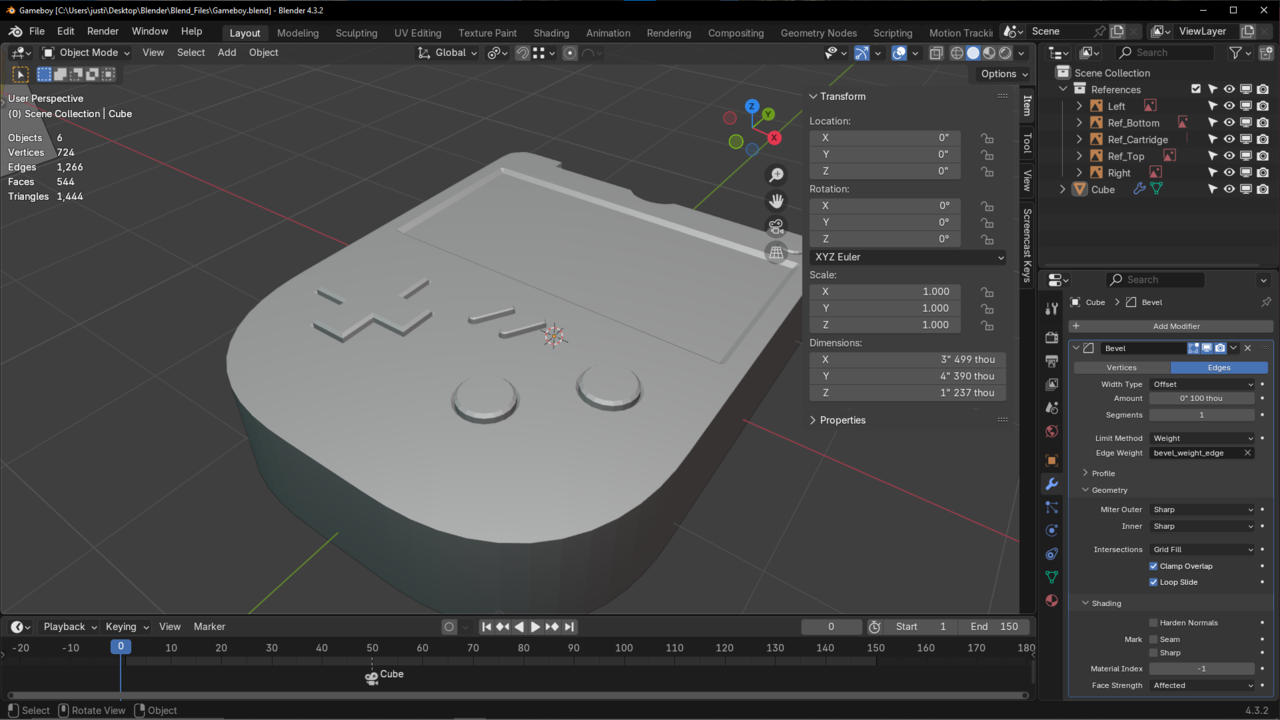Image resolution: width=1280 pixels, height=720 pixels.
Task: Open the Edit menu
Action: [65, 32]
